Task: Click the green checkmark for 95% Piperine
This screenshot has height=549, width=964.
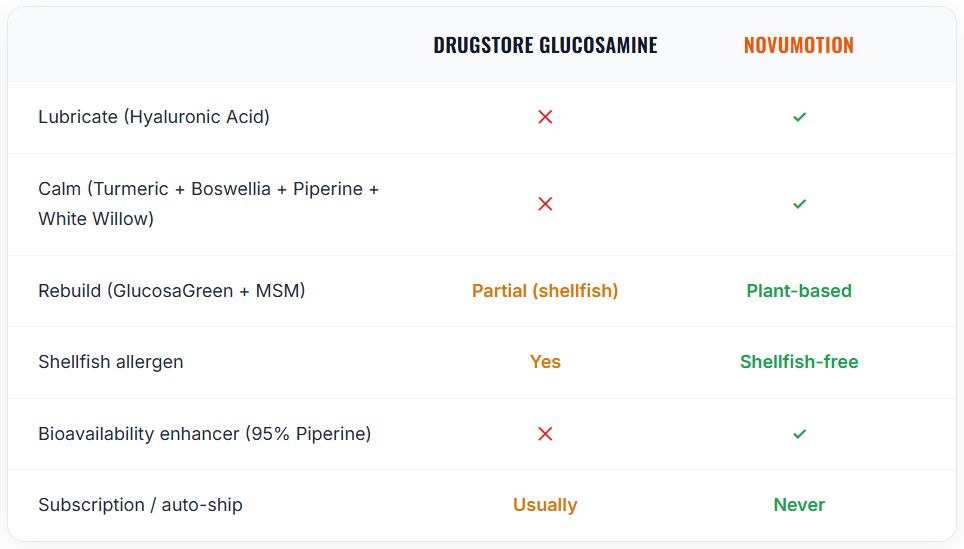Action: point(799,434)
